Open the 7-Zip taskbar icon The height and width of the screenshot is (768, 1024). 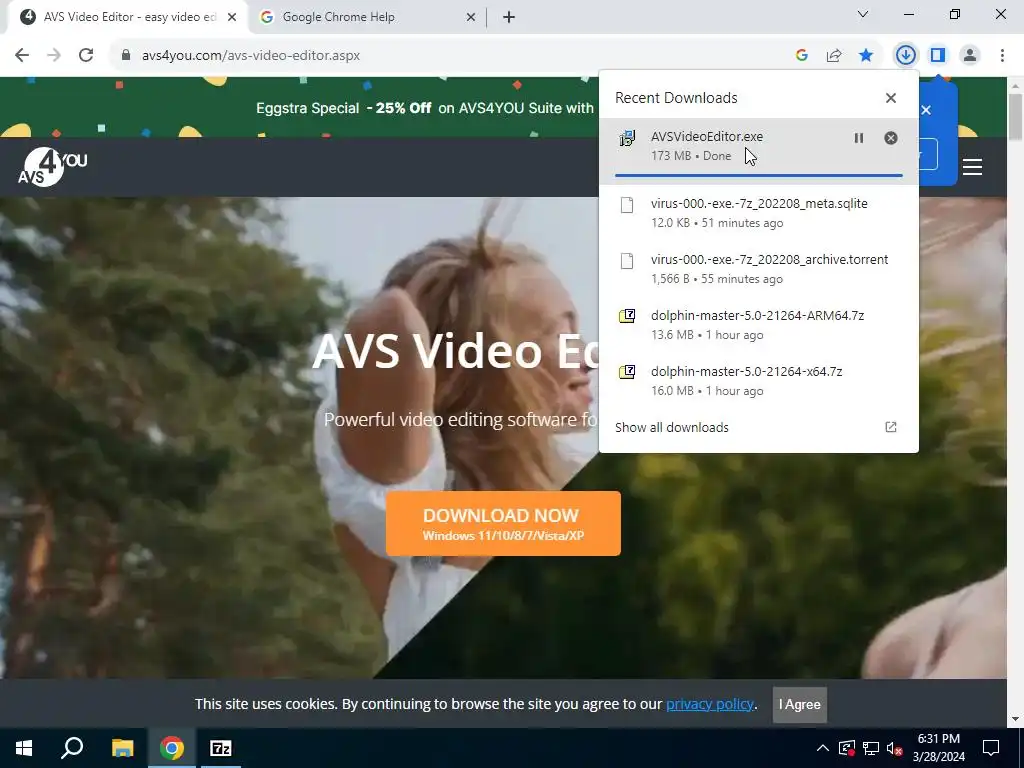(x=221, y=748)
